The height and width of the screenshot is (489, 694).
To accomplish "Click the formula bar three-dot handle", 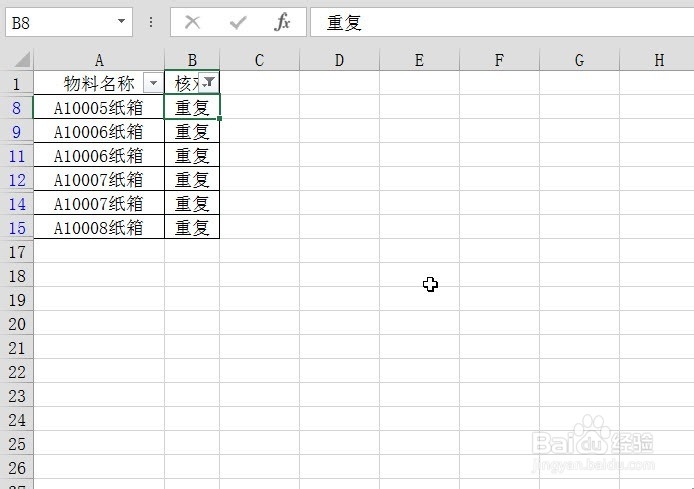I will 151,22.
